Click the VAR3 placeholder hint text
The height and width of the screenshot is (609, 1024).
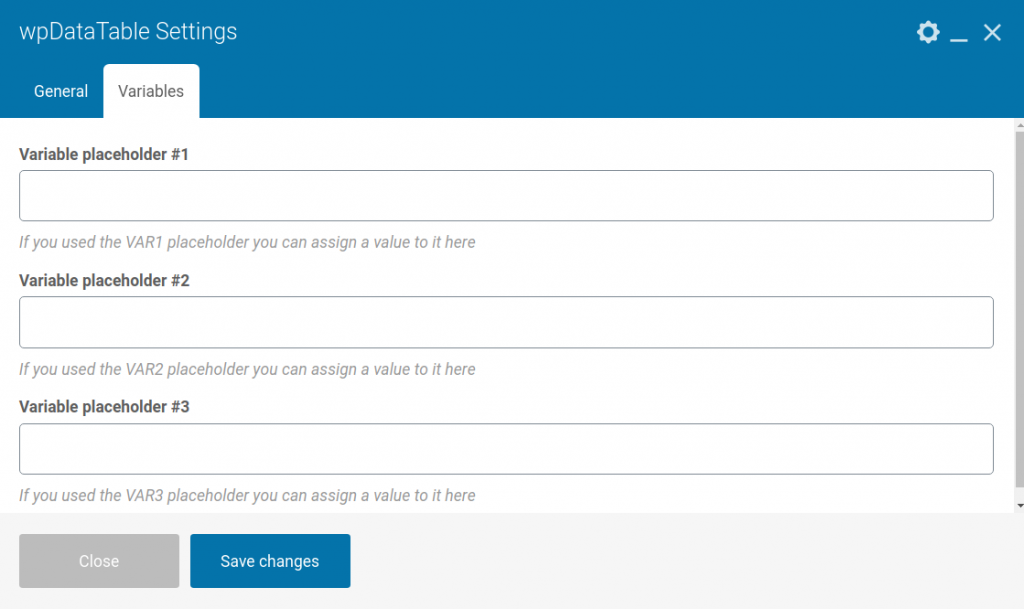(x=247, y=495)
